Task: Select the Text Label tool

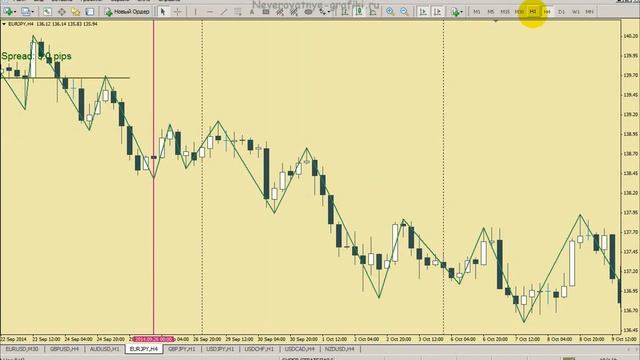Action: point(266,12)
